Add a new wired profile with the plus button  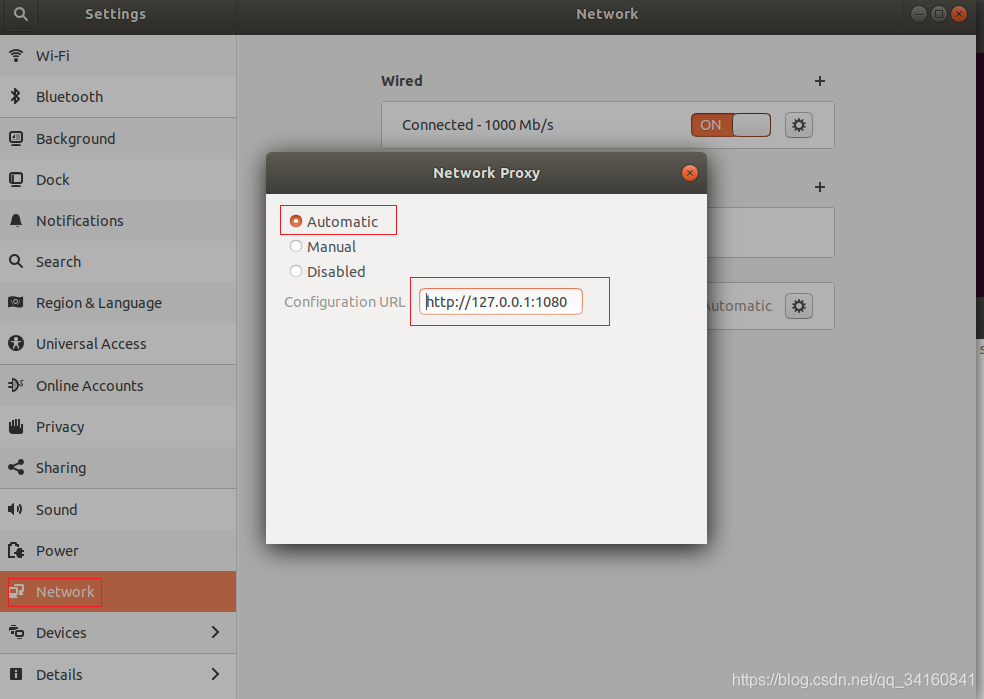(819, 81)
